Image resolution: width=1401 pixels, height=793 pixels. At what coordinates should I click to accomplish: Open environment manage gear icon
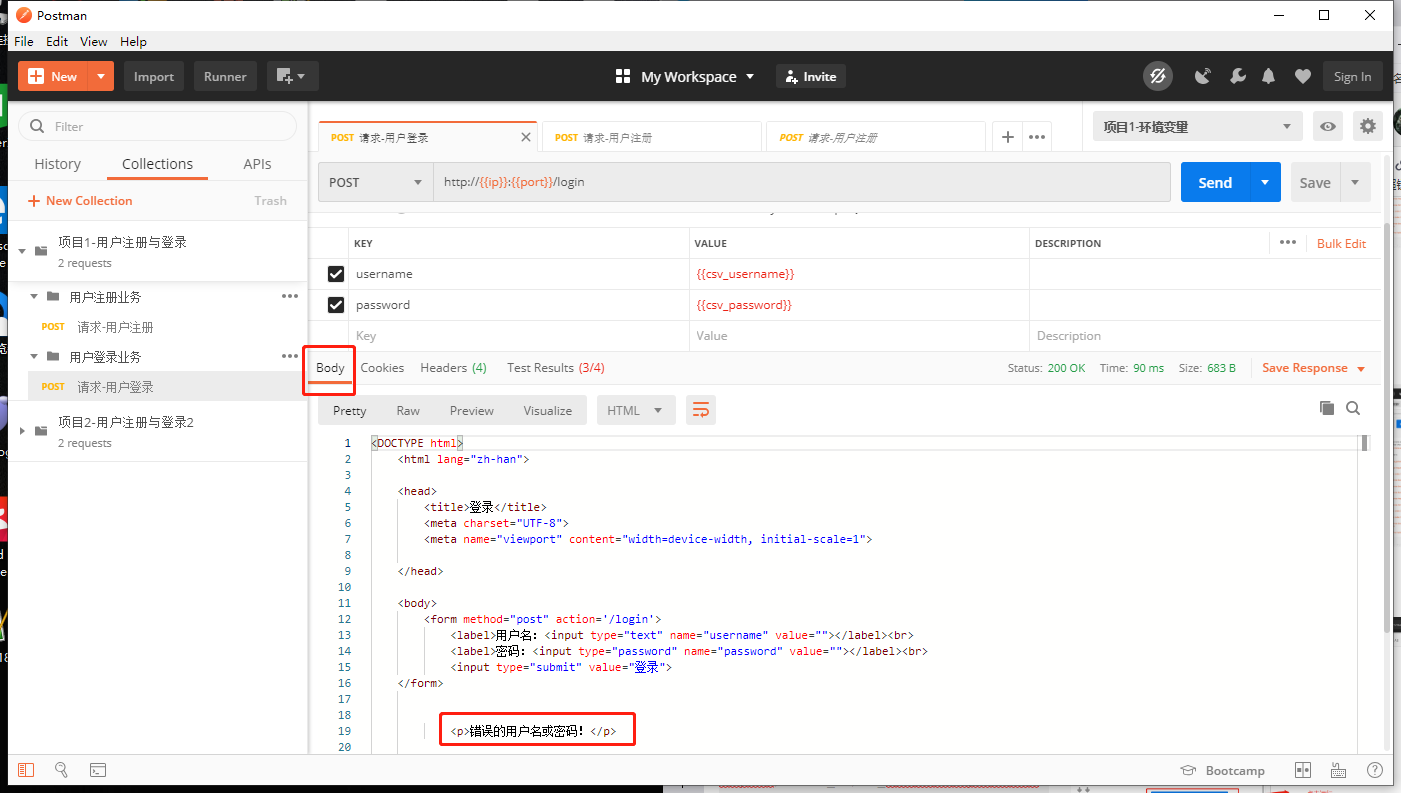point(1368,126)
